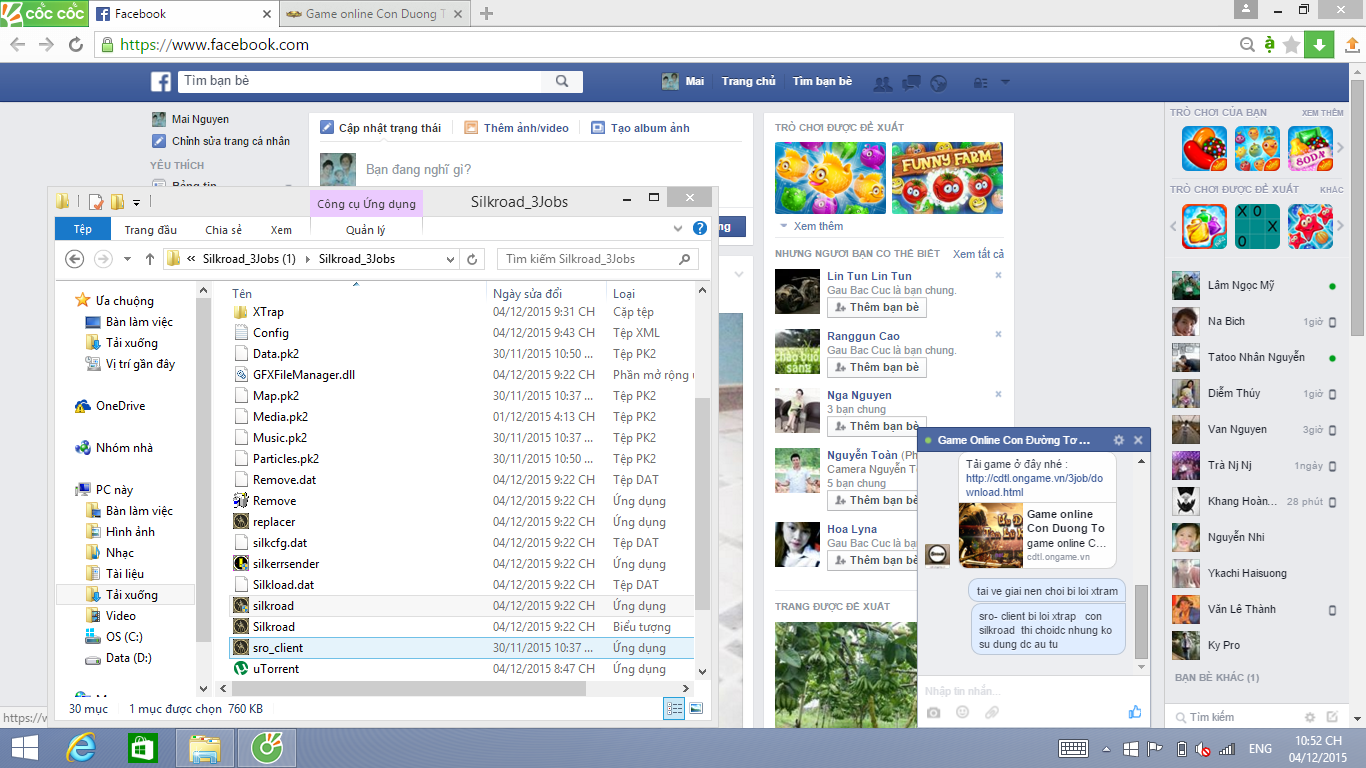Open the cdtl.ongame.vn download link in chat

1032,485
